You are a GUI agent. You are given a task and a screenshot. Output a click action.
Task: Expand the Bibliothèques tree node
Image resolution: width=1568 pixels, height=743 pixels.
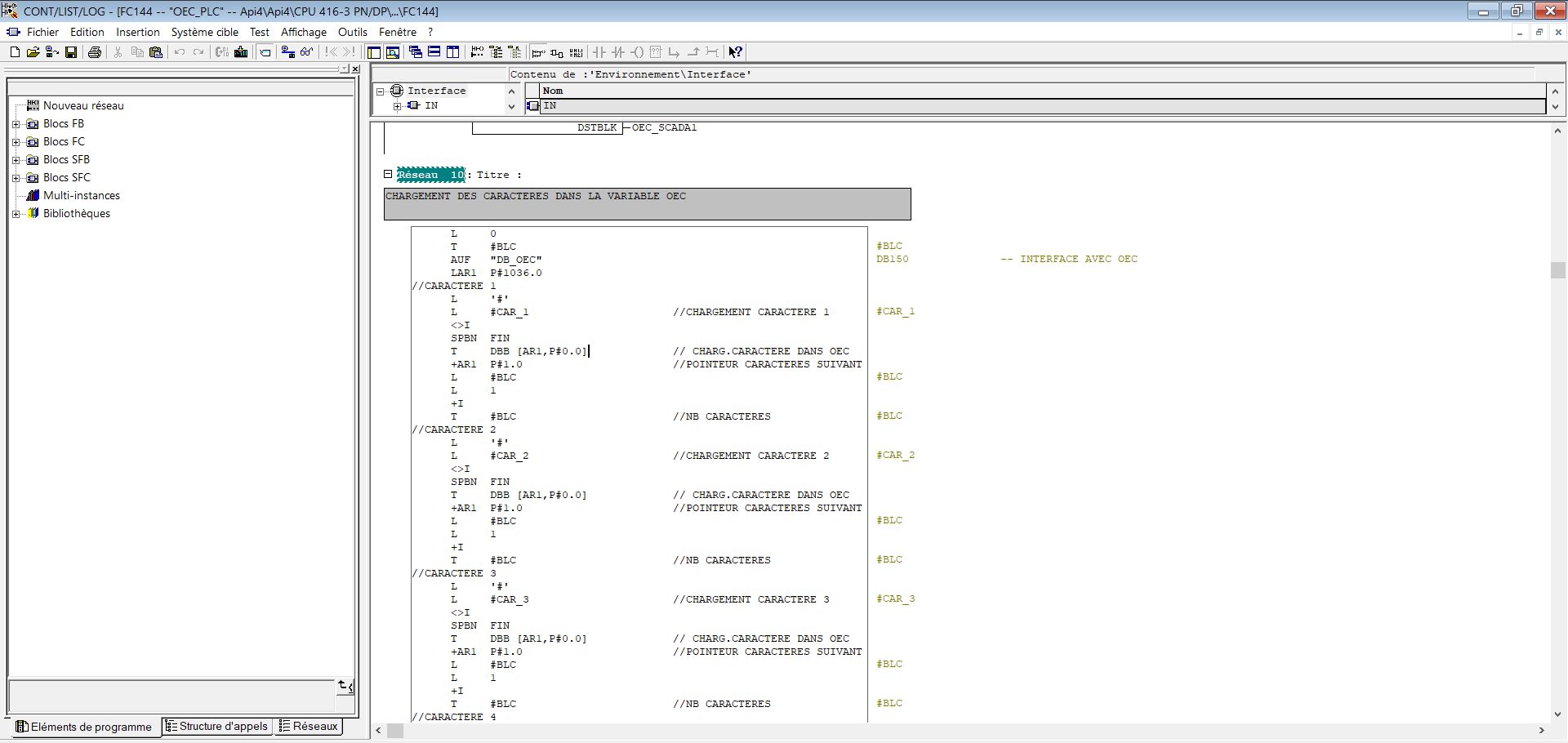click(16, 214)
